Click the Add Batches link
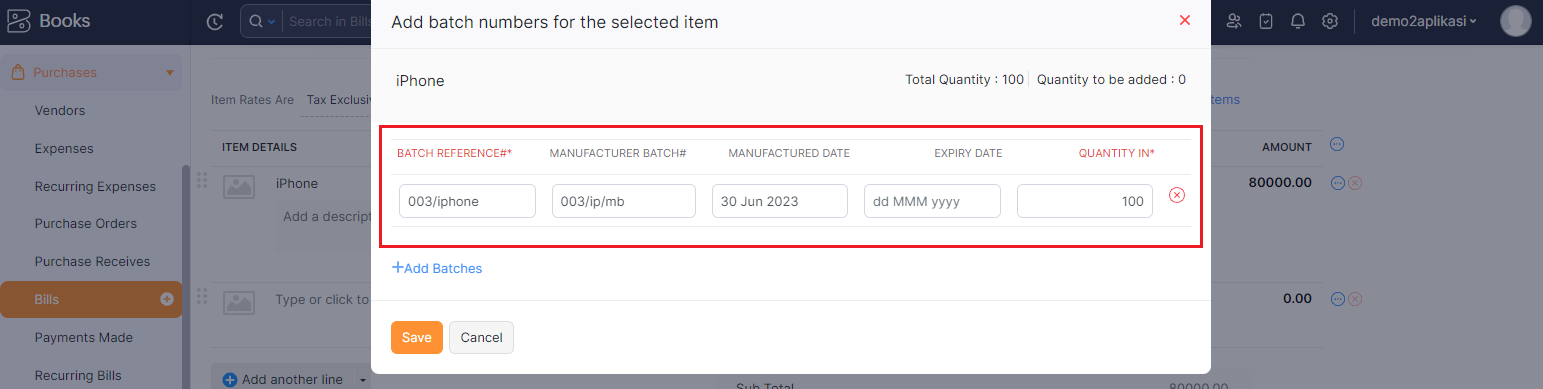 (x=437, y=268)
